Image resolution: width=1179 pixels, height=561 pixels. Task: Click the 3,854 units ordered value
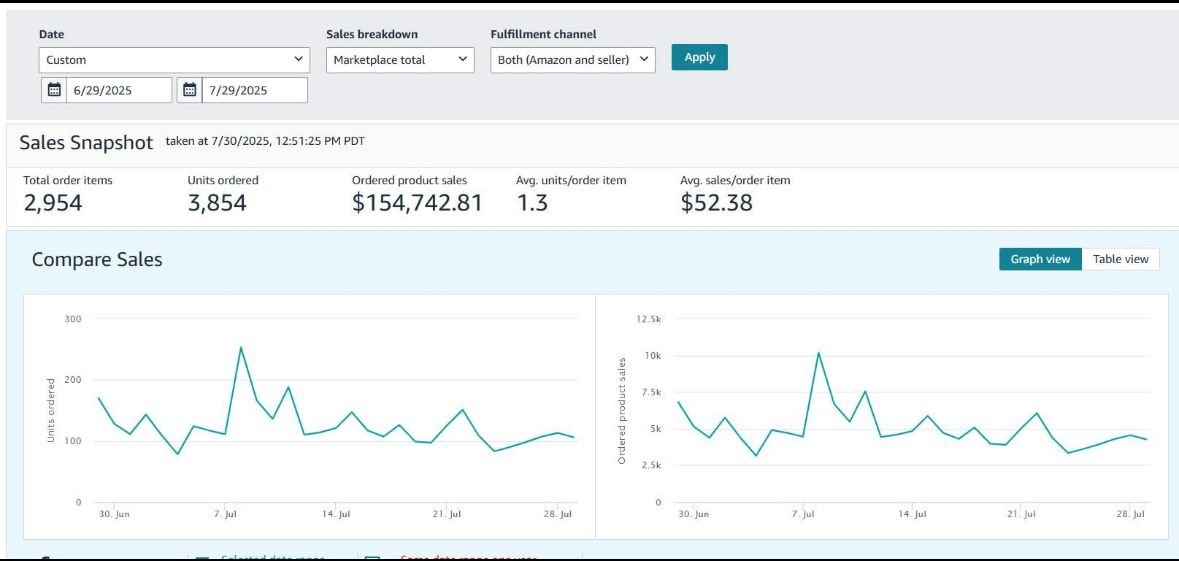point(217,203)
